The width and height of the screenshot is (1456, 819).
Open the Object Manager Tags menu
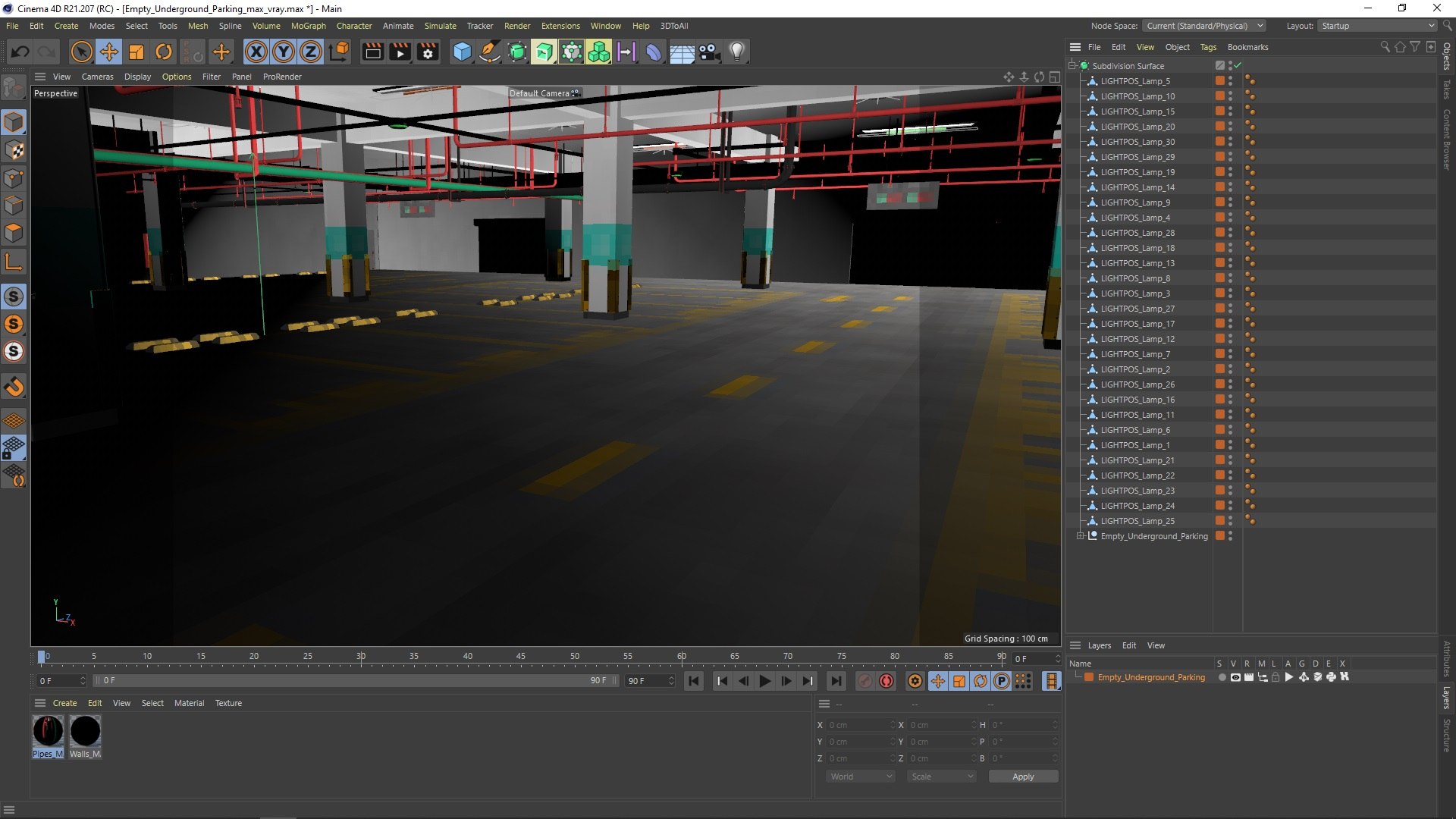1208,47
